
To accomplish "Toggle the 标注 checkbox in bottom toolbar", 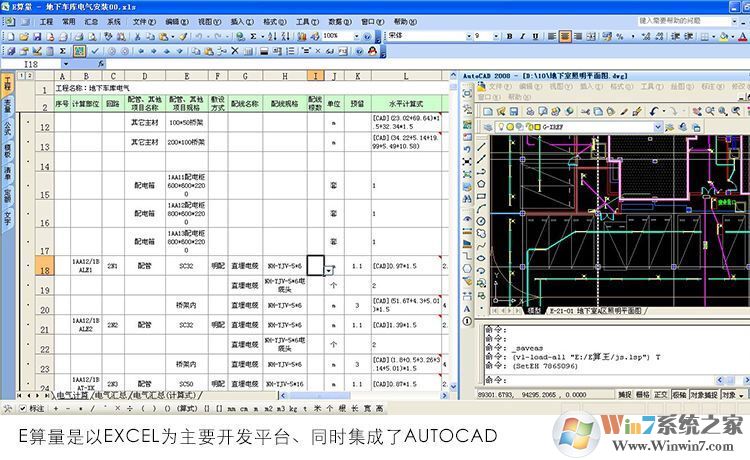I will [22, 409].
